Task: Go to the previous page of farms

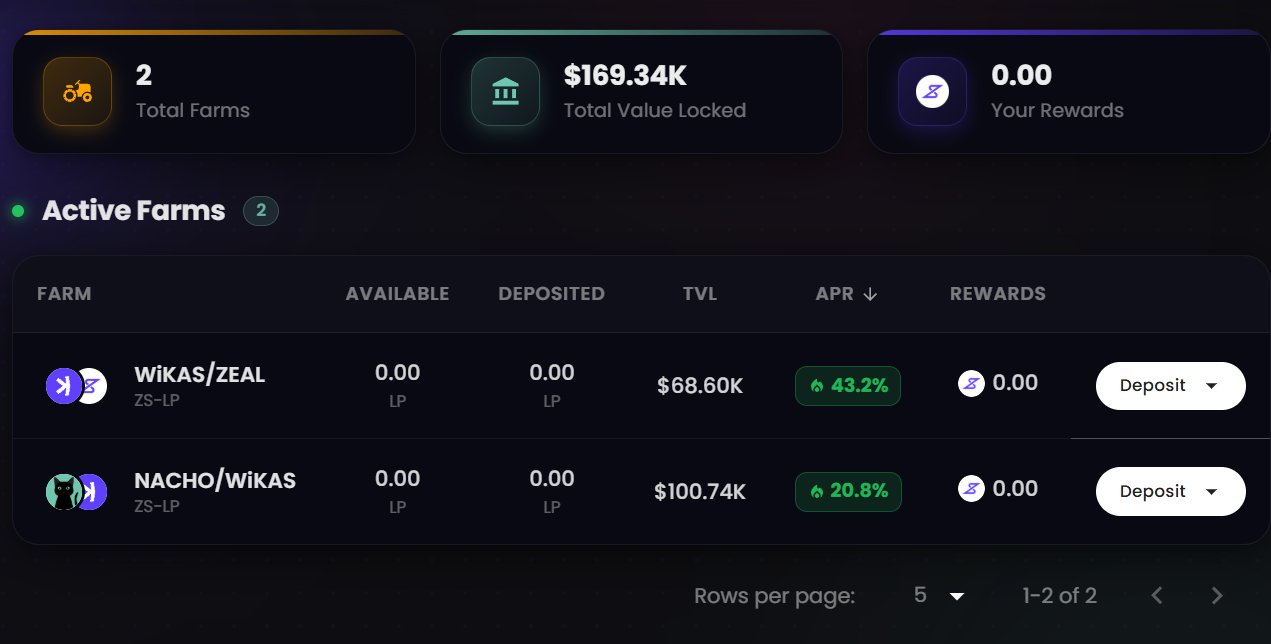Action: [x=1157, y=596]
